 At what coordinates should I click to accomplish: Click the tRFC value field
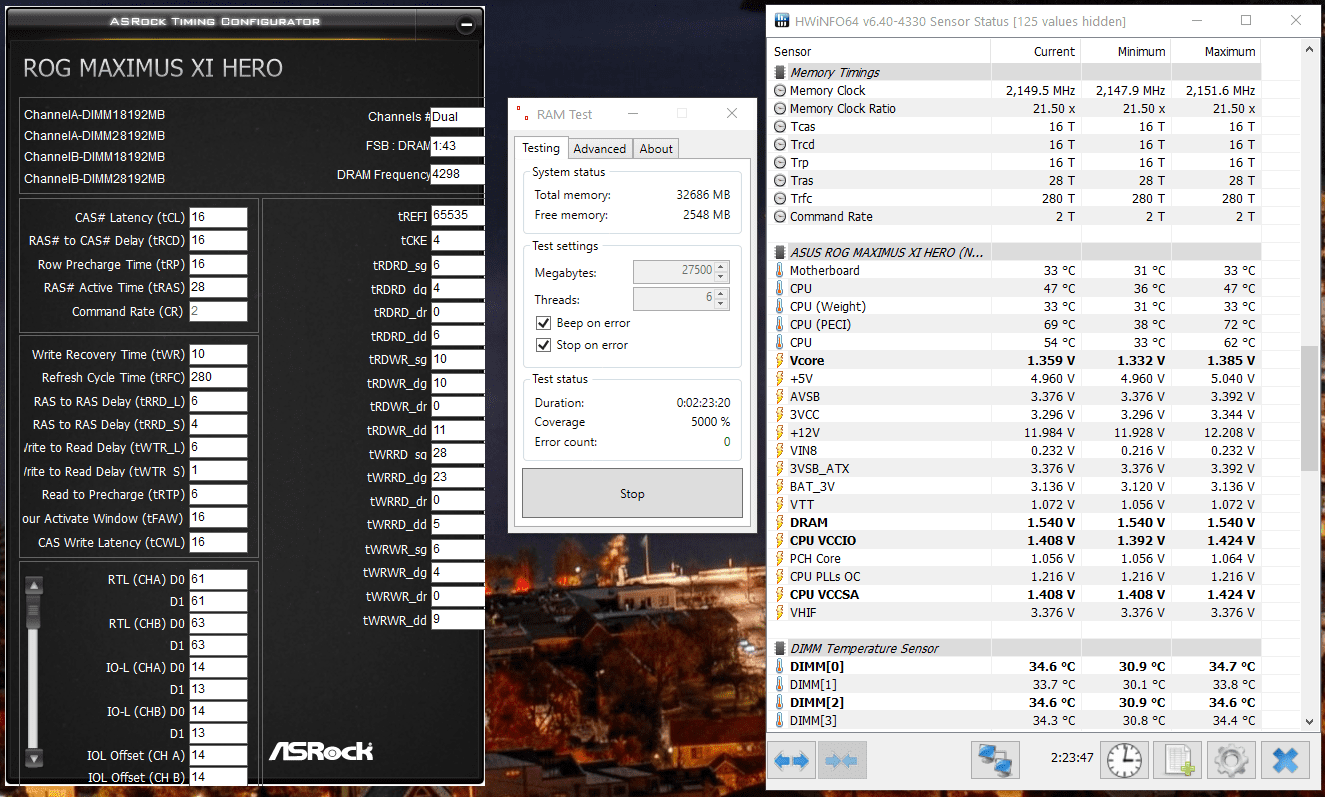pos(218,378)
